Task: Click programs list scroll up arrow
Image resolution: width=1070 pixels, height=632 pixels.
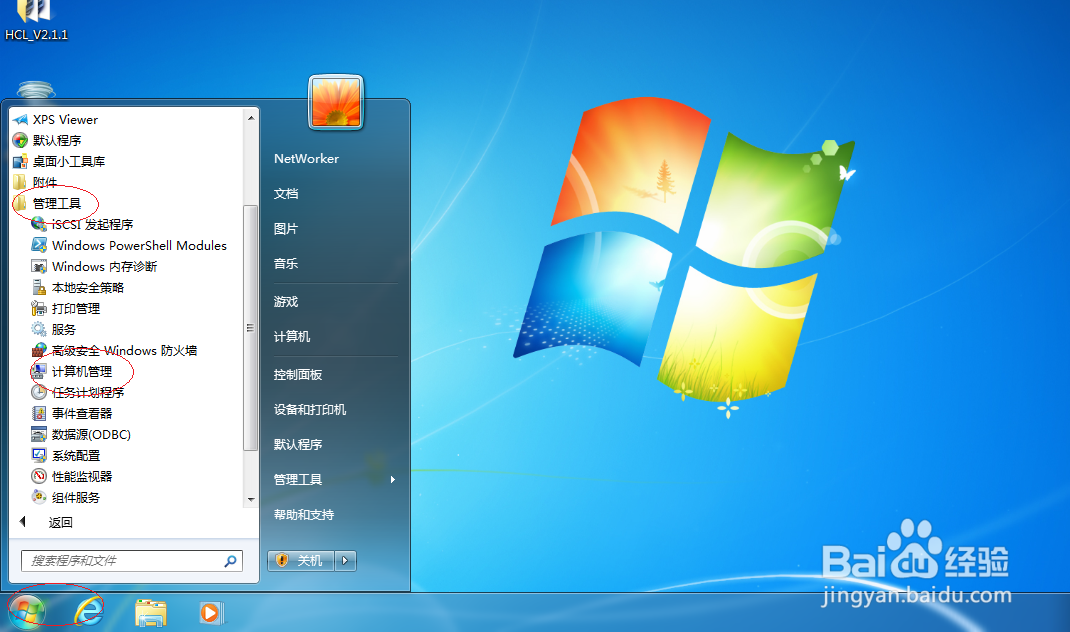Action: click(251, 118)
